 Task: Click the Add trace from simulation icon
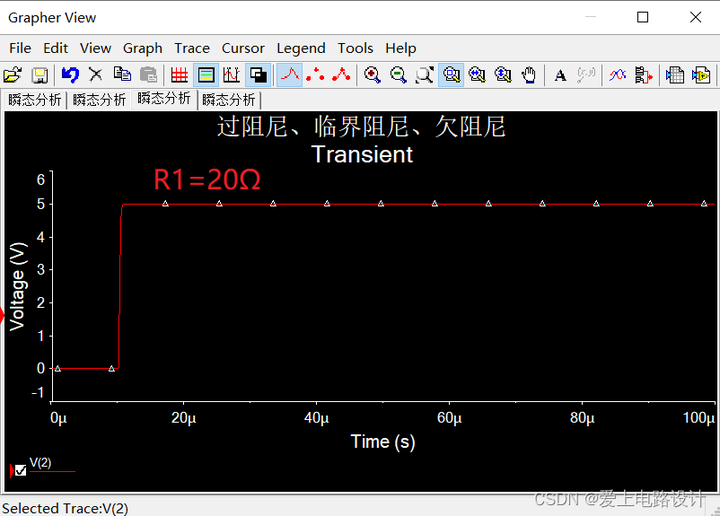coord(644,75)
